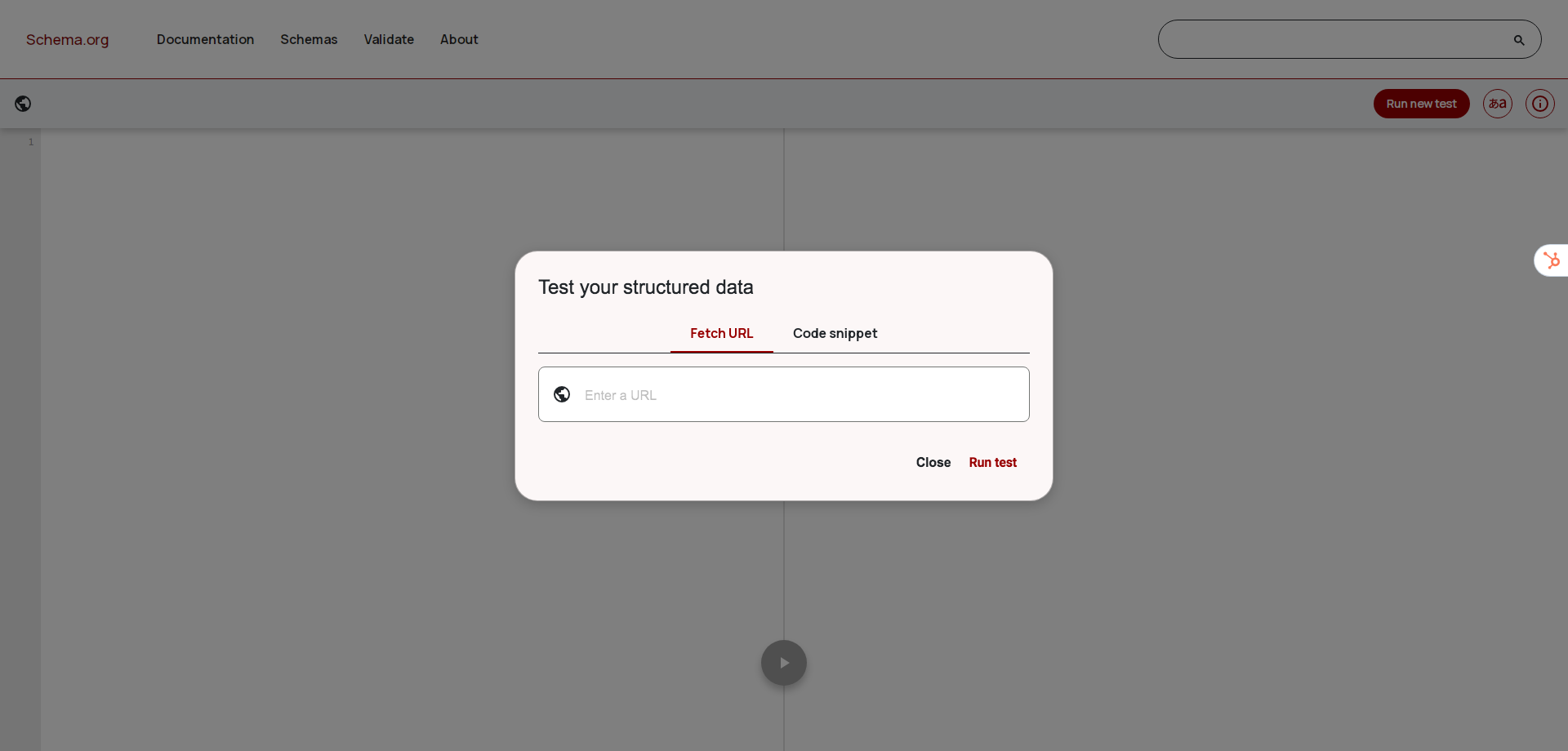1568x751 pixels.
Task: Close the structured data test dialog
Action: (x=933, y=462)
